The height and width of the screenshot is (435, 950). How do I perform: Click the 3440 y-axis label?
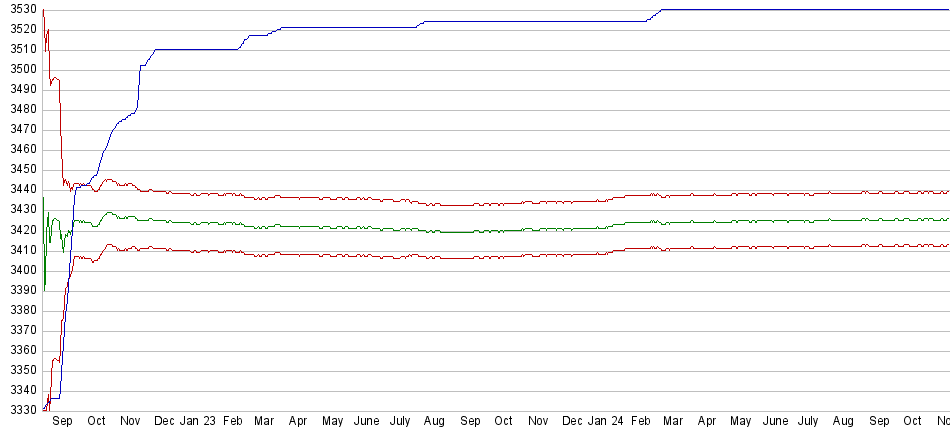pyautogui.click(x=19, y=189)
